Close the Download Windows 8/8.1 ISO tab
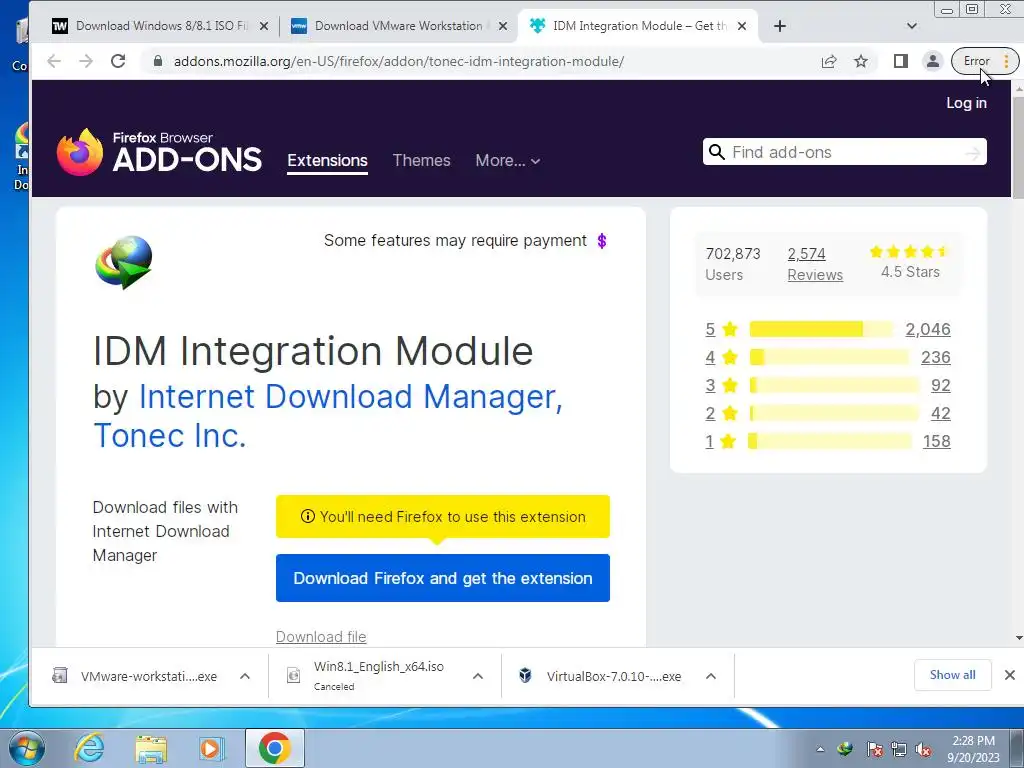 point(263,26)
